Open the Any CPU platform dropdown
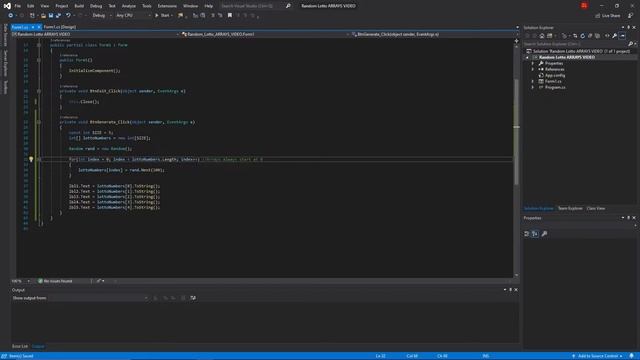This screenshot has width=640, height=360. tap(133, 16)
